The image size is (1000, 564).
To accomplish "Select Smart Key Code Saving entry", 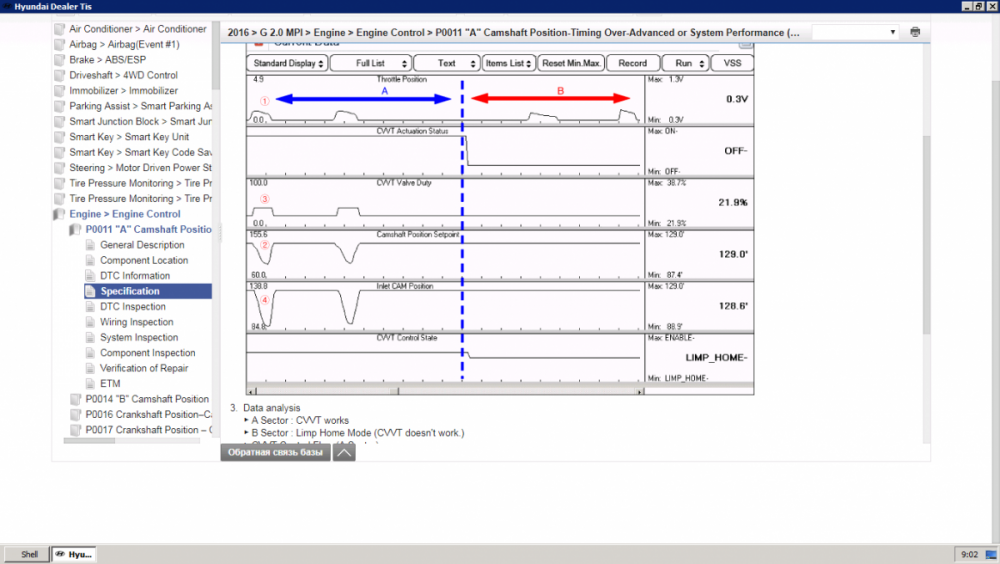I will tap(140, 152).
